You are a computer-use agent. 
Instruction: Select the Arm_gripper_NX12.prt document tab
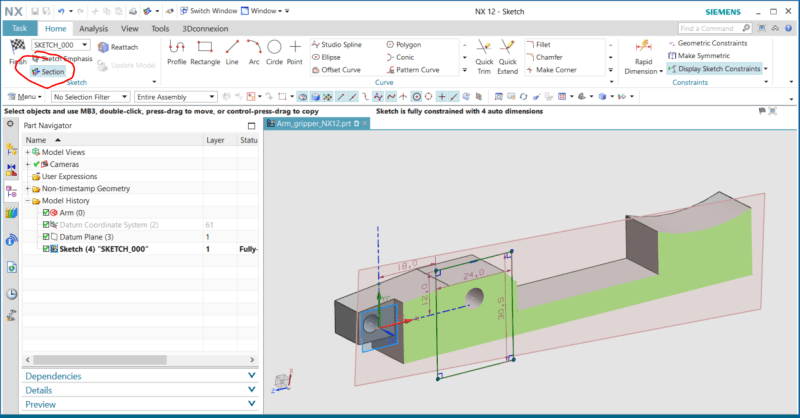click(x=316, y=124)
